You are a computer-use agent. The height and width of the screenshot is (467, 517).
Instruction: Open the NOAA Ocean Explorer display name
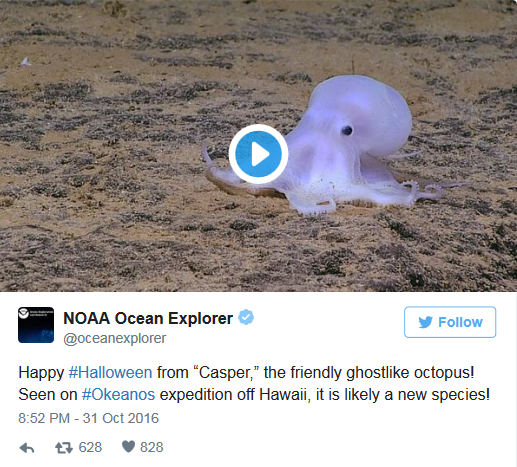click(148, 318)
